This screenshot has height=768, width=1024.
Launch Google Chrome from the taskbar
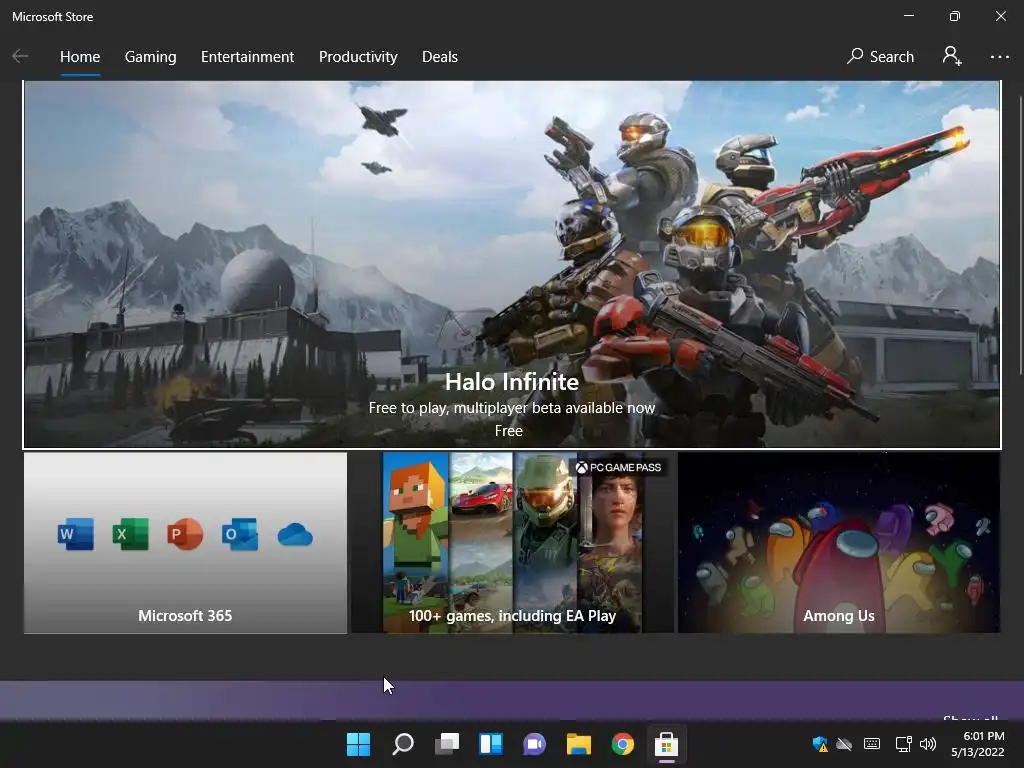pyautogui.click(x=622, y=744)
